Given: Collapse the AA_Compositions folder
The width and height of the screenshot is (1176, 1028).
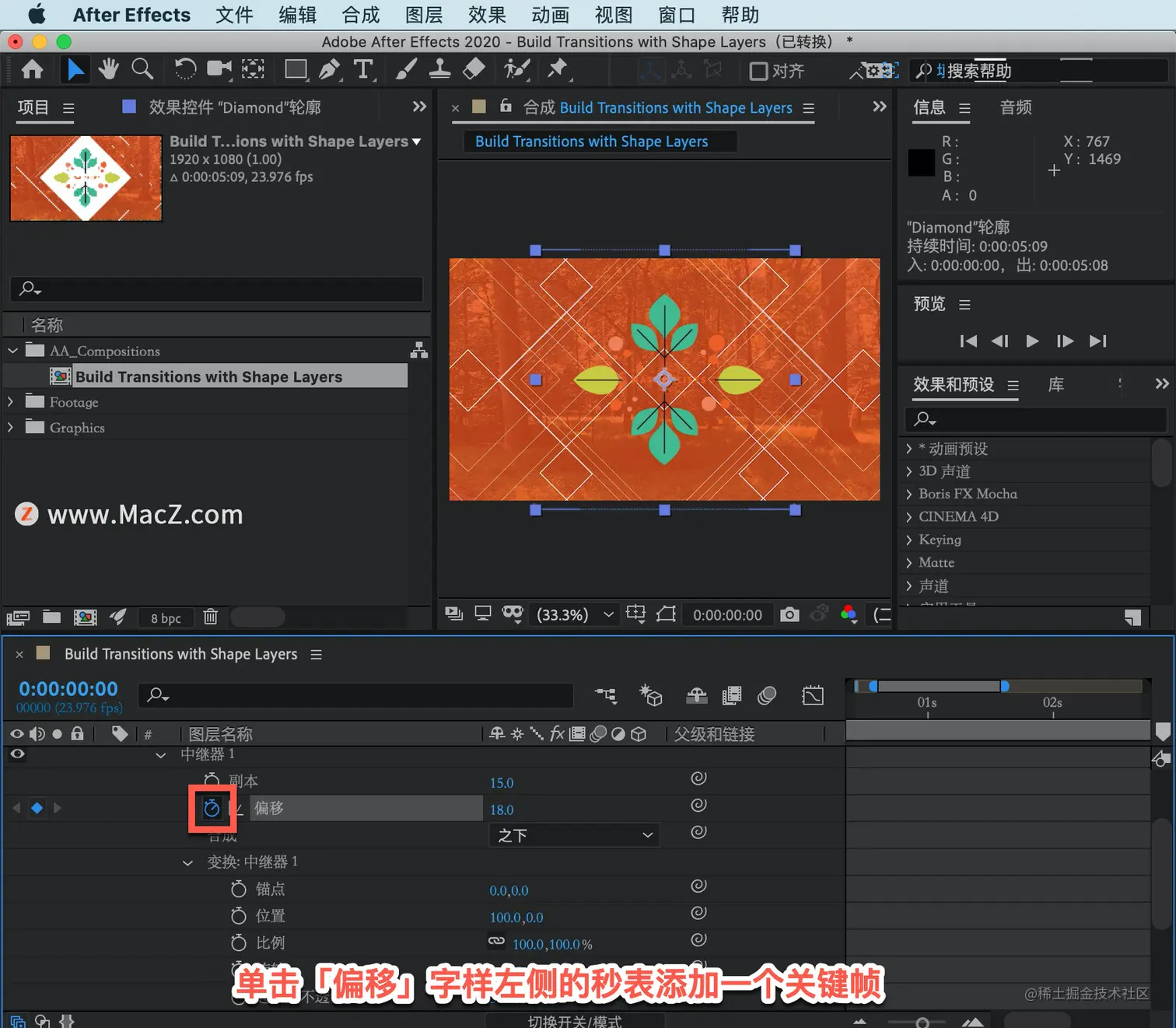Looking at the screenshot, I should tap(12, 351).
